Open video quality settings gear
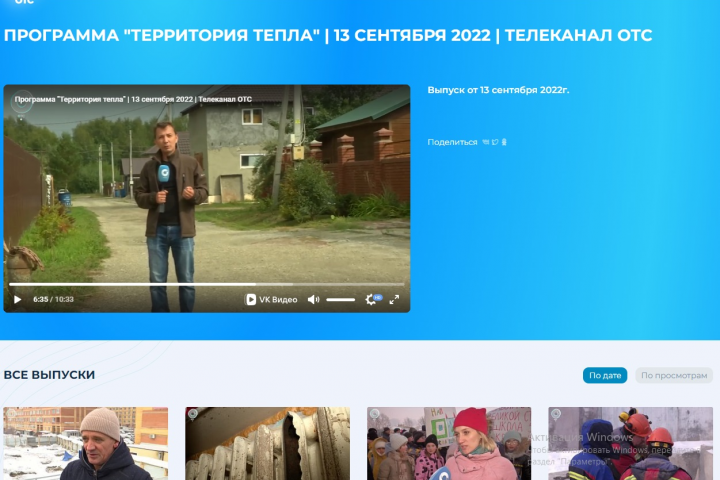Image resolution: width=720 pixels, height=480 pixels. [371, 299]
